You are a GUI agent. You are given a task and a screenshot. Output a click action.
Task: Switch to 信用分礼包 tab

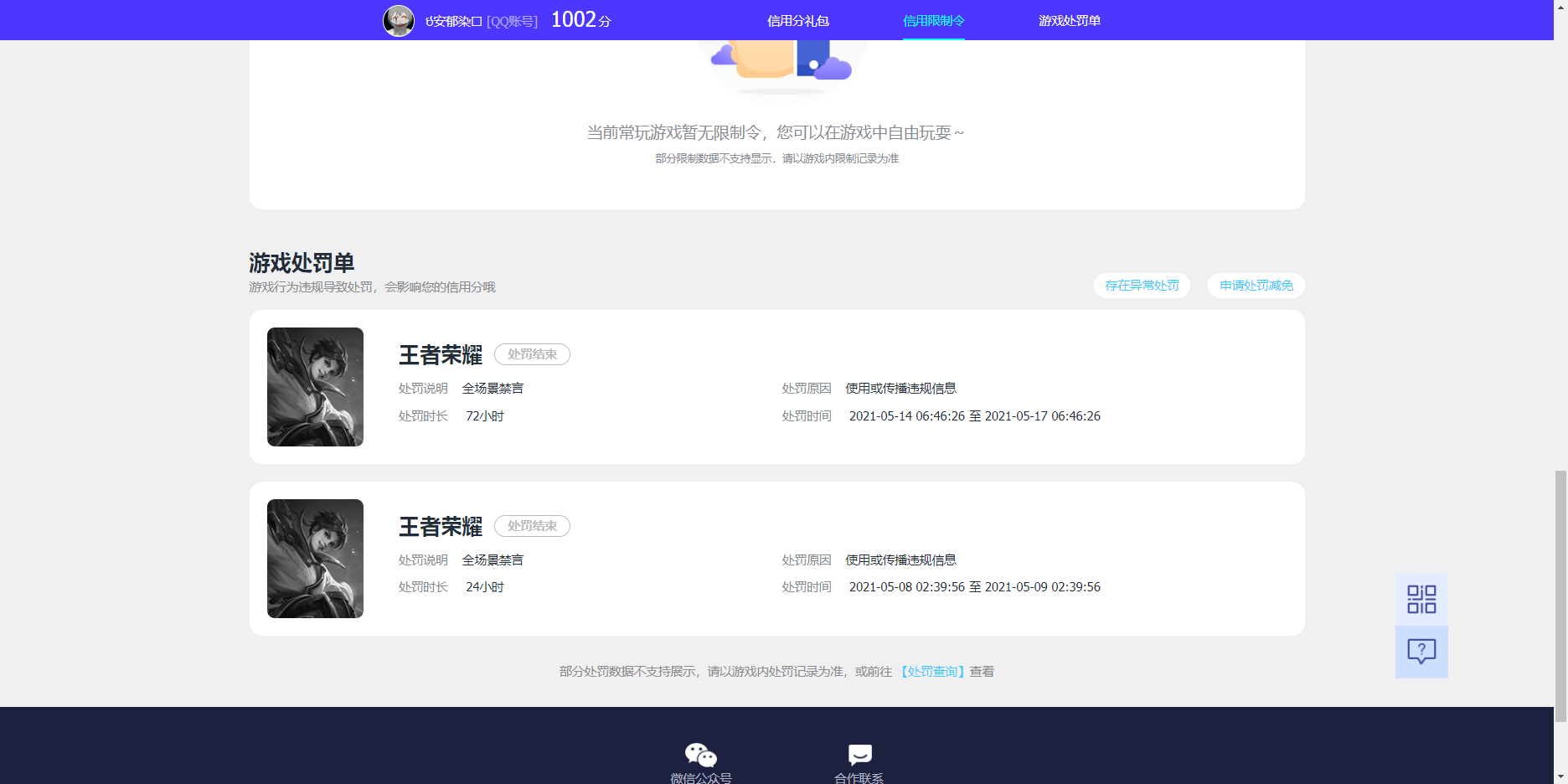798,21
